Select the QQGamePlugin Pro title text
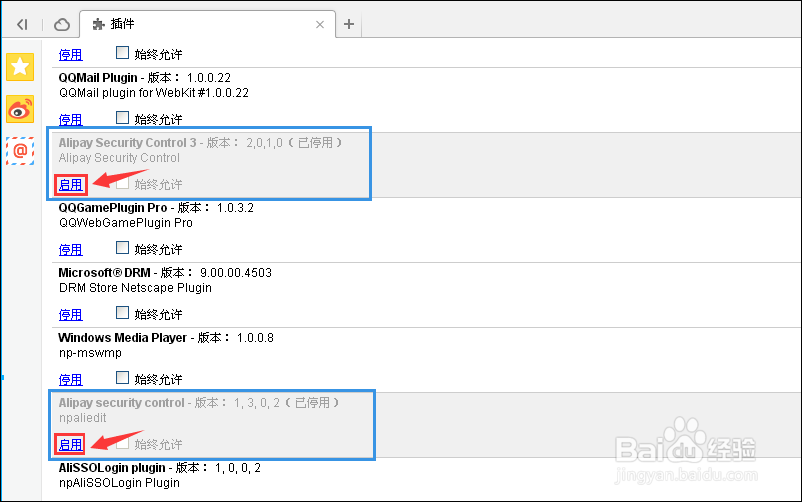Image resolution: width=802 pixels, height=502 pixels. click(x=113, y=208)
